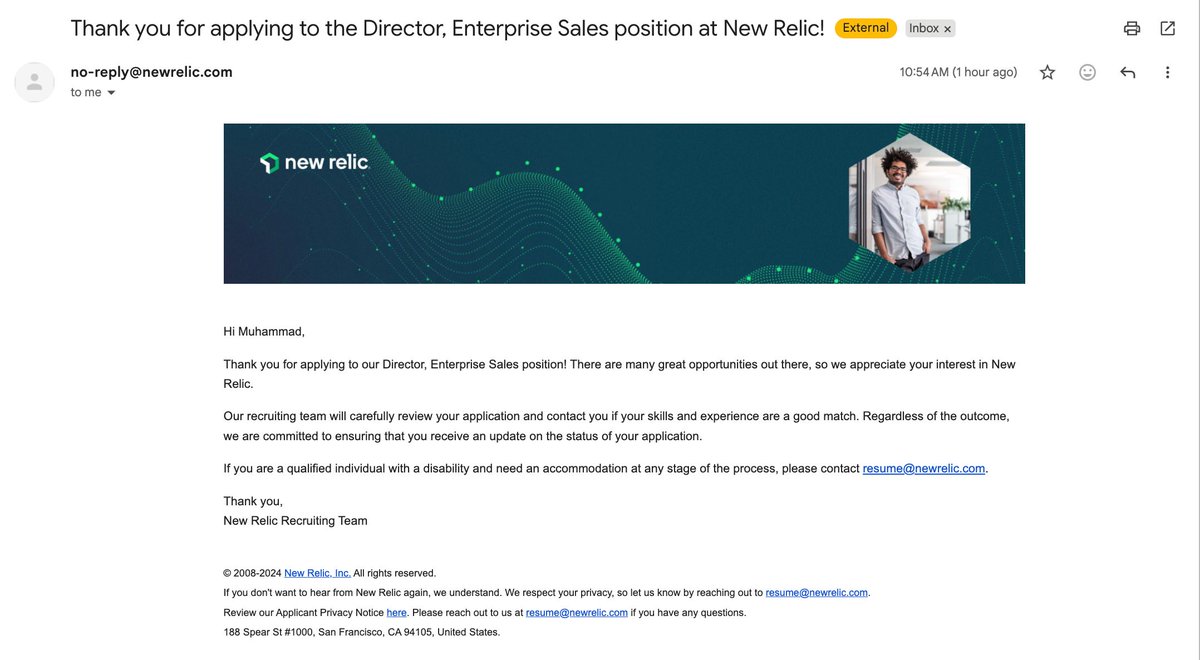The width and height of the screenshot is (1200, 660).
Task: Open resume@newrelic.com accommodation contact link
Action: (x=924, y=468)
